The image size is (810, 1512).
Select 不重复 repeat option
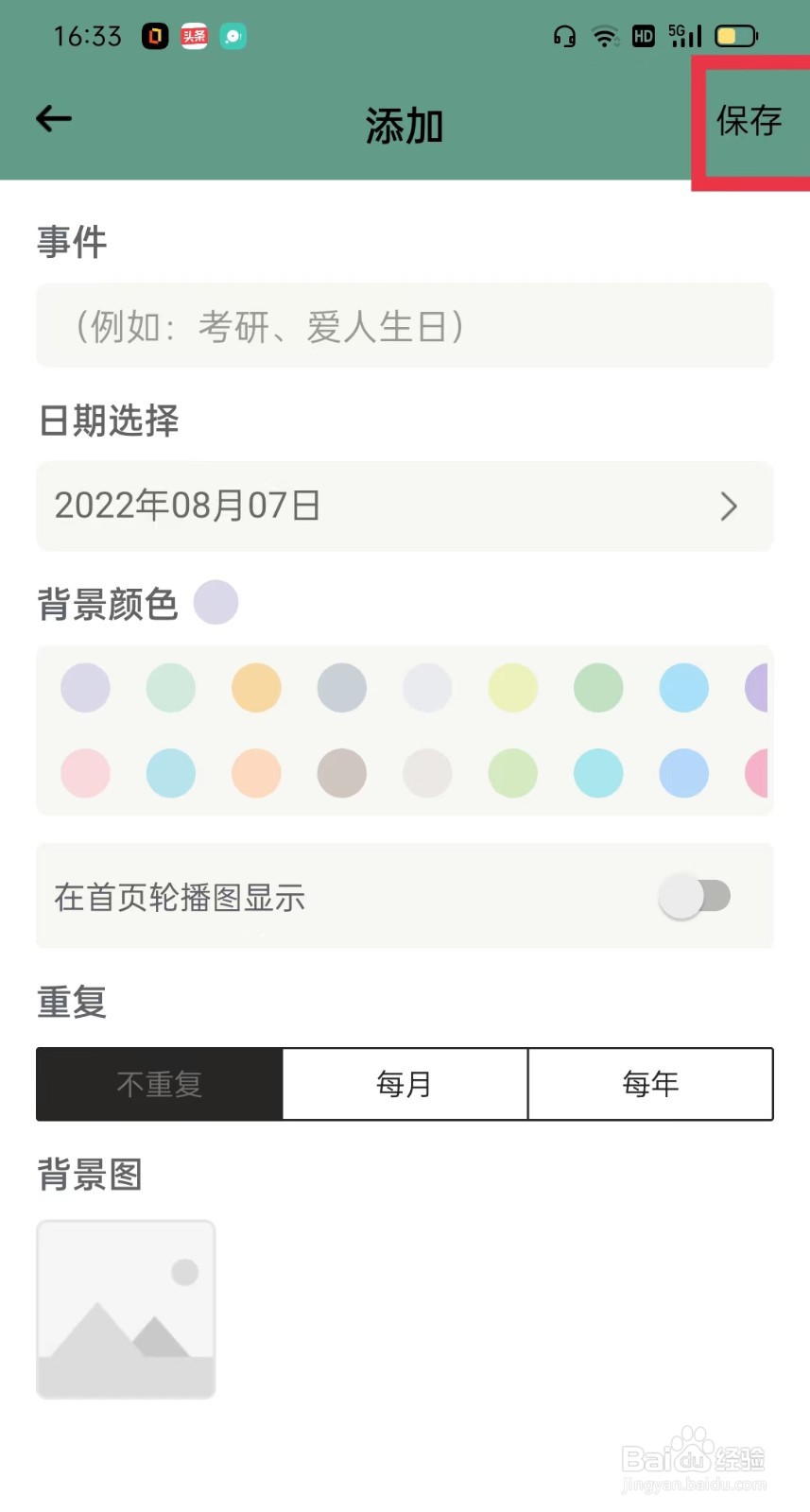pos(159,1084)
